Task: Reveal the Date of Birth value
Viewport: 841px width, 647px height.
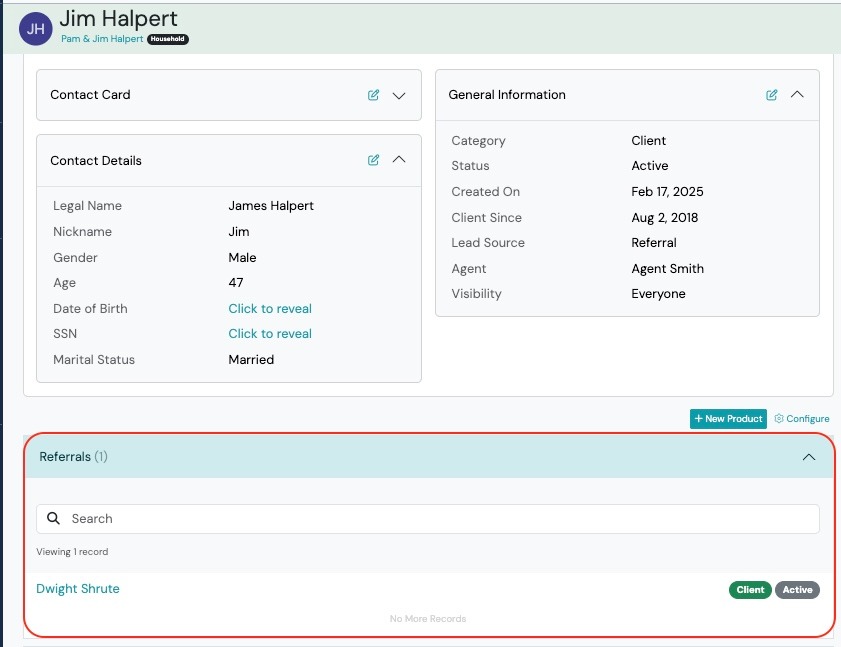Action: click(270, 308)
